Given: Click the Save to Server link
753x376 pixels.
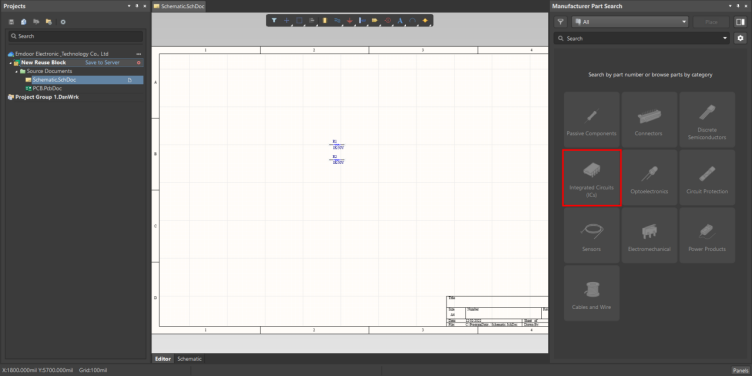Looking at the screenshot, I should coord(102,63).
